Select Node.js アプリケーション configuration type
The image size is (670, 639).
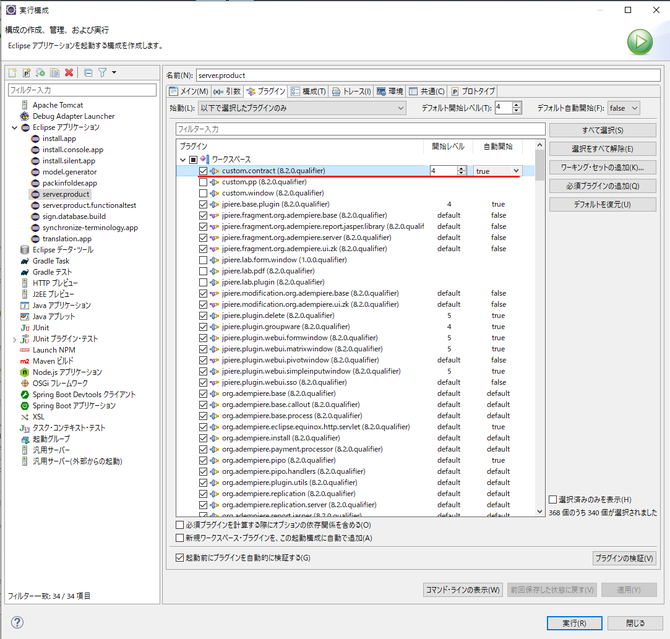click(67, 372)
